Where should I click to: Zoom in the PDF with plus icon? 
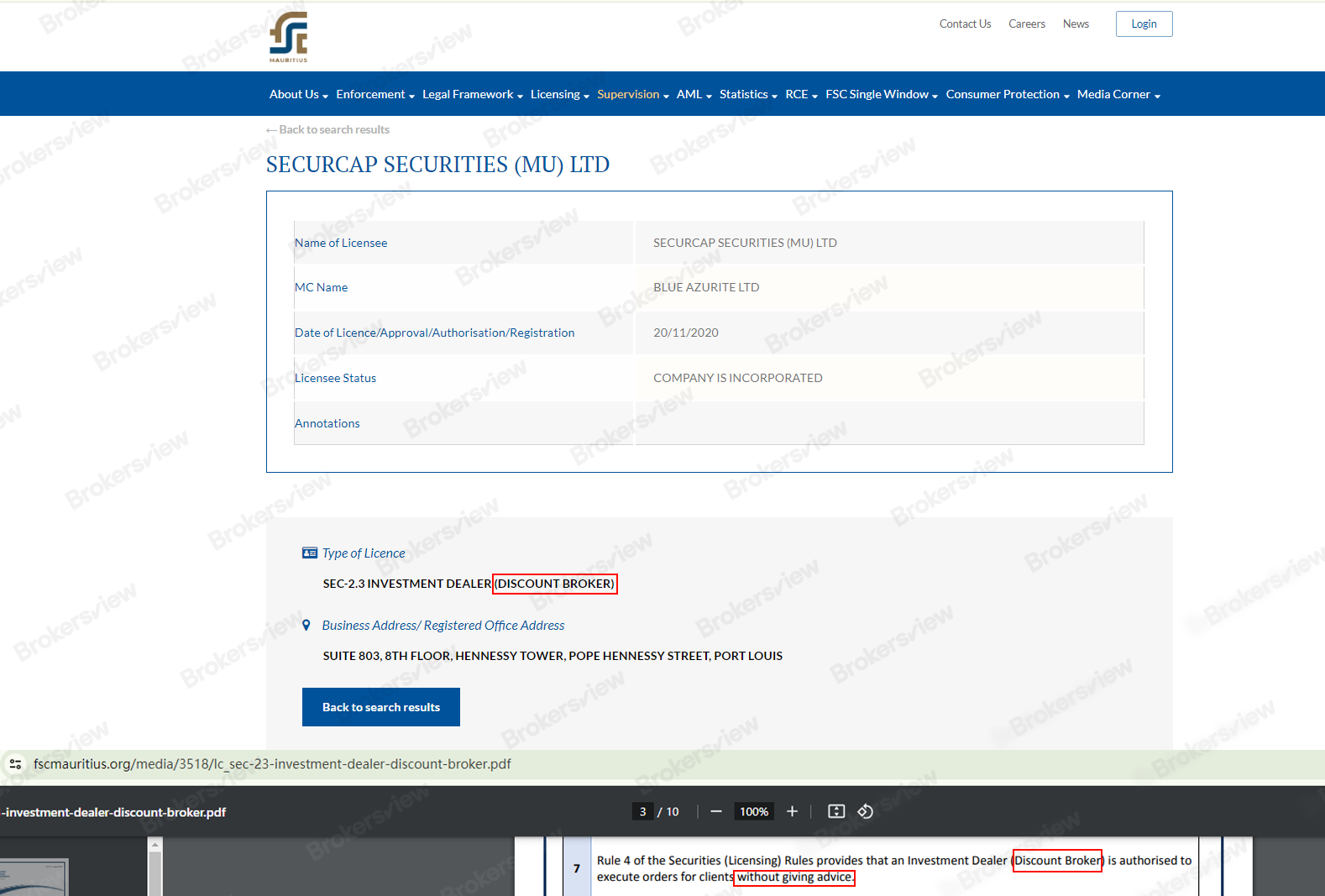[x=792, y=811]
